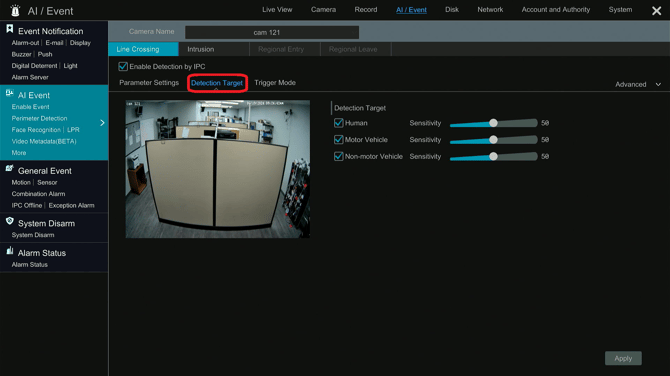Open IPC Offline settings

coord(26,206)
